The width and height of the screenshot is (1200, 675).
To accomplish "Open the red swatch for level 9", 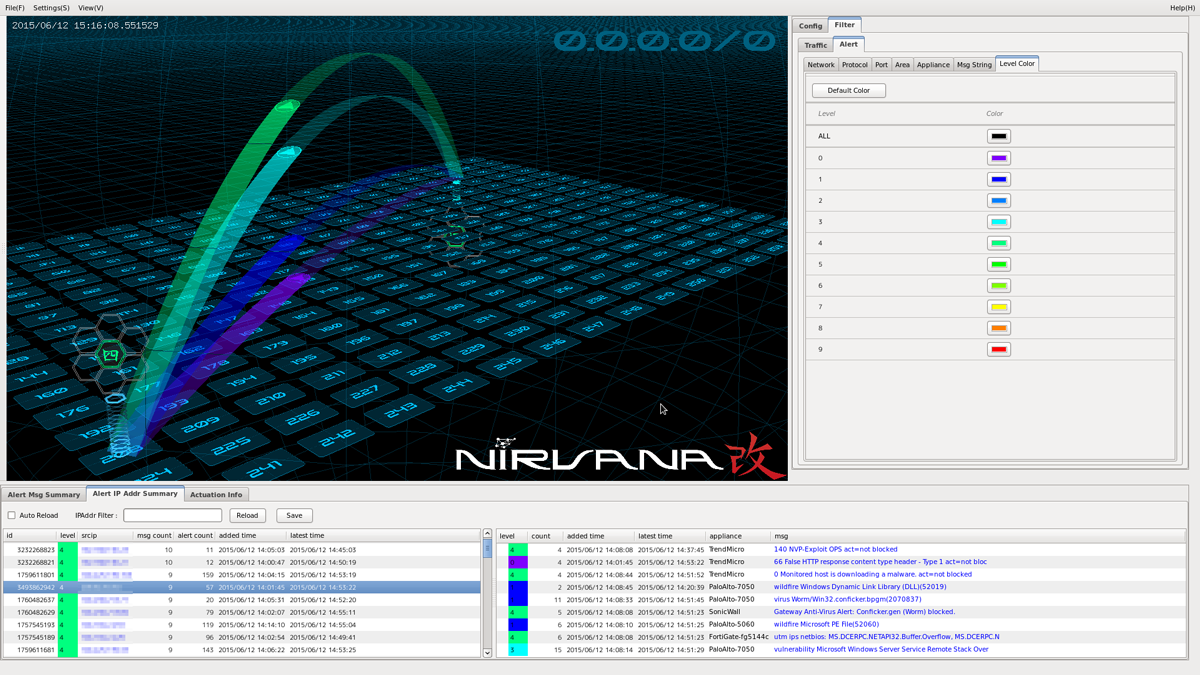I will (x=998, y=349).
